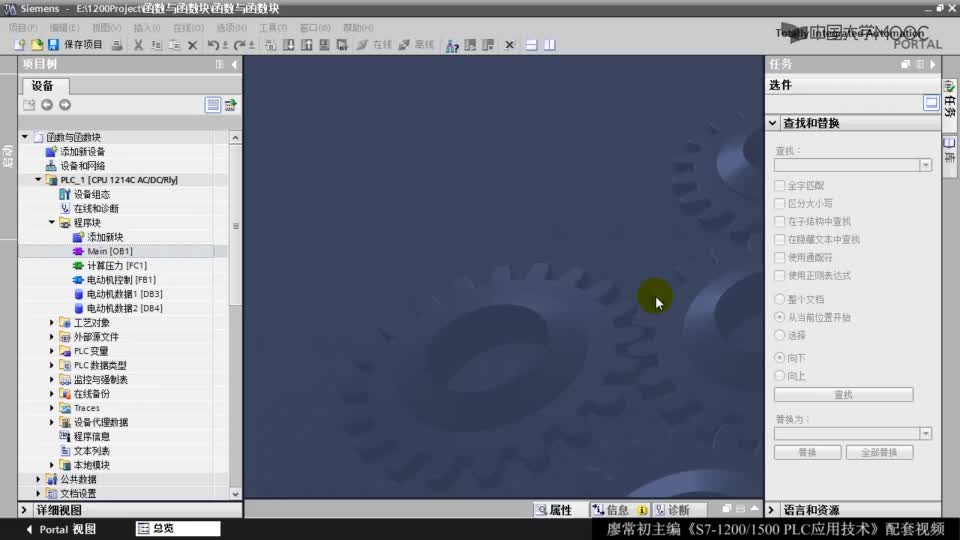The image size is (960, 540).
Task: Paste using the toolbar paste icon
Action: tap(174, 45)
